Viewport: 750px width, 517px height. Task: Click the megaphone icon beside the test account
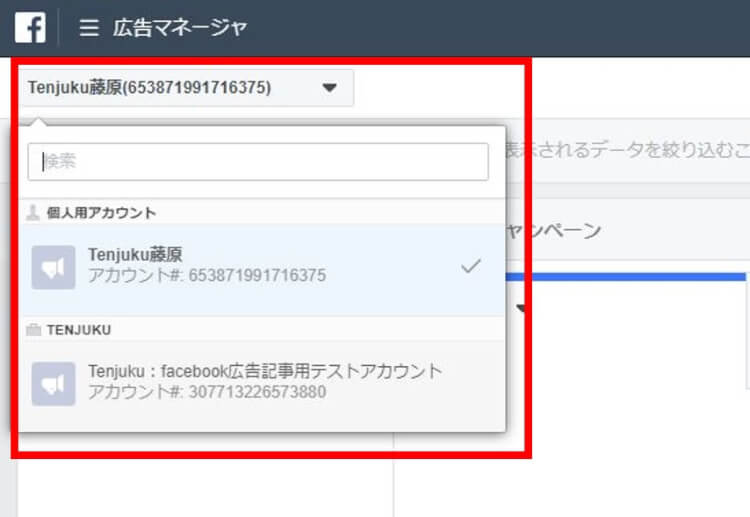pos(53,384)
